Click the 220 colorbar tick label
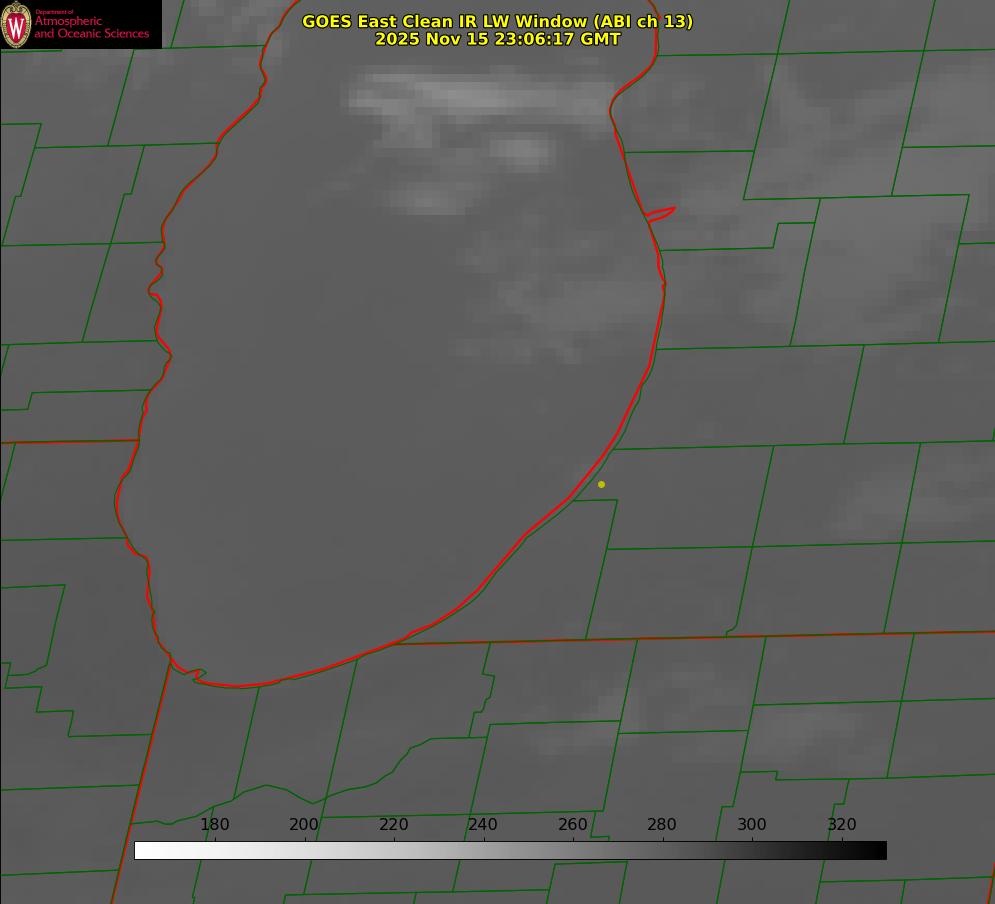The width and height of the screenshot is (995, 904). point(394,825)
